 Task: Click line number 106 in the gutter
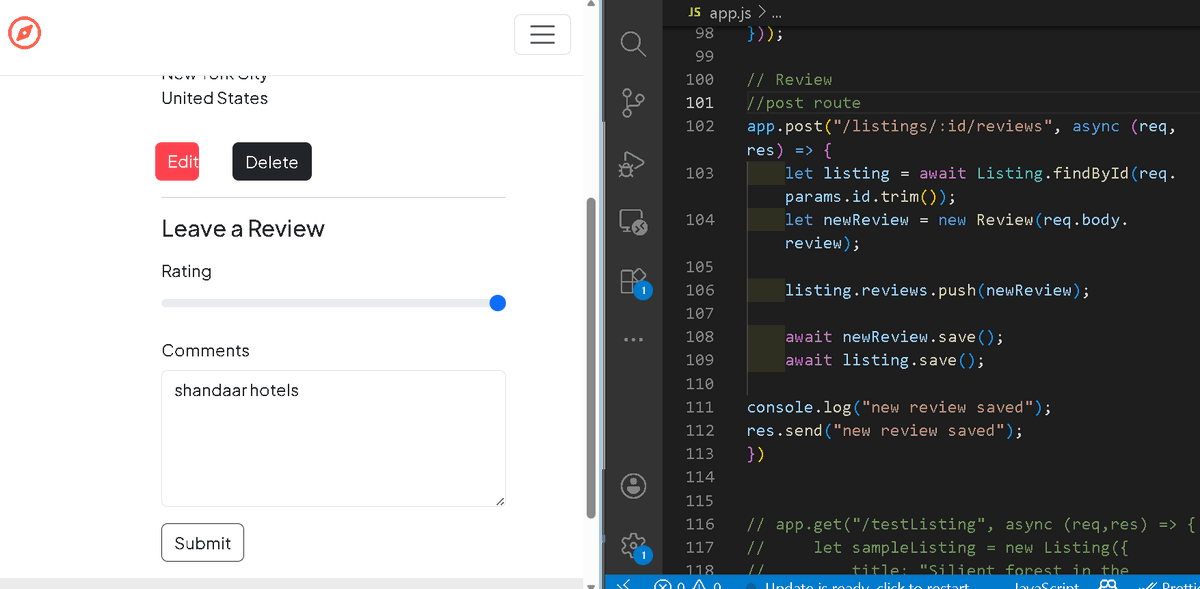[700, 290]
